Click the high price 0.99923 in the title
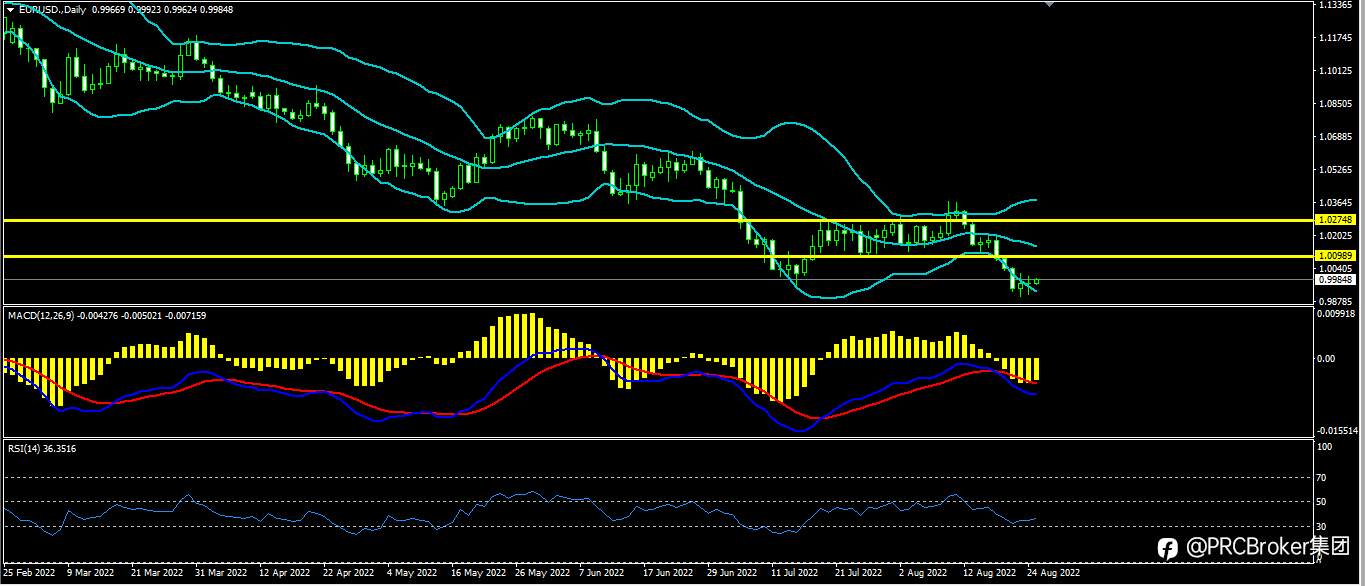 (144, 8)
